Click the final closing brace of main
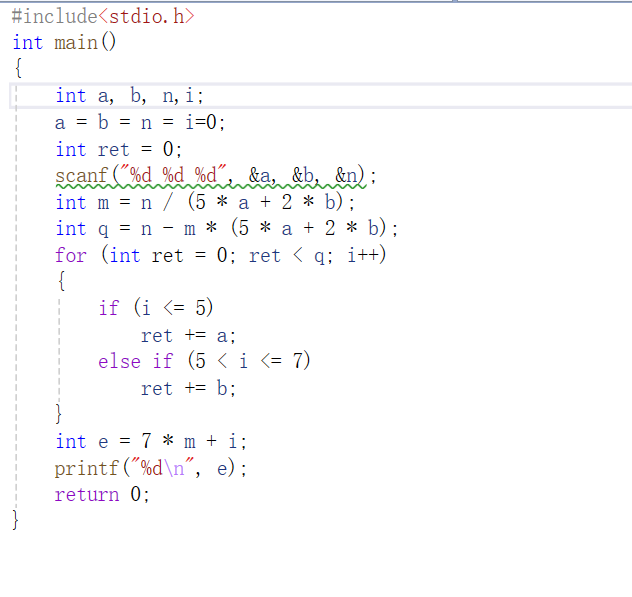The image size is (632, 597). click(x=15, y=520)
